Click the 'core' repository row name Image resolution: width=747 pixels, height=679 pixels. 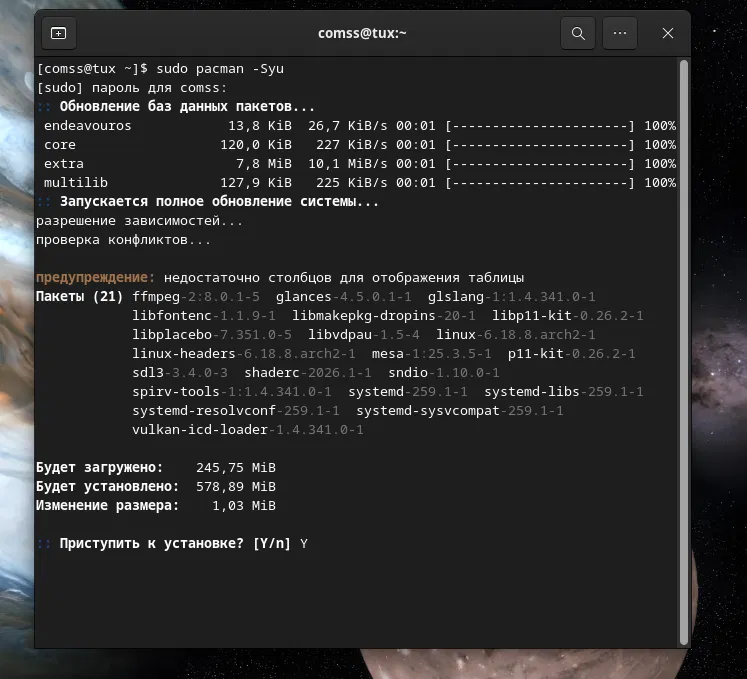click(x=60, y=145)
